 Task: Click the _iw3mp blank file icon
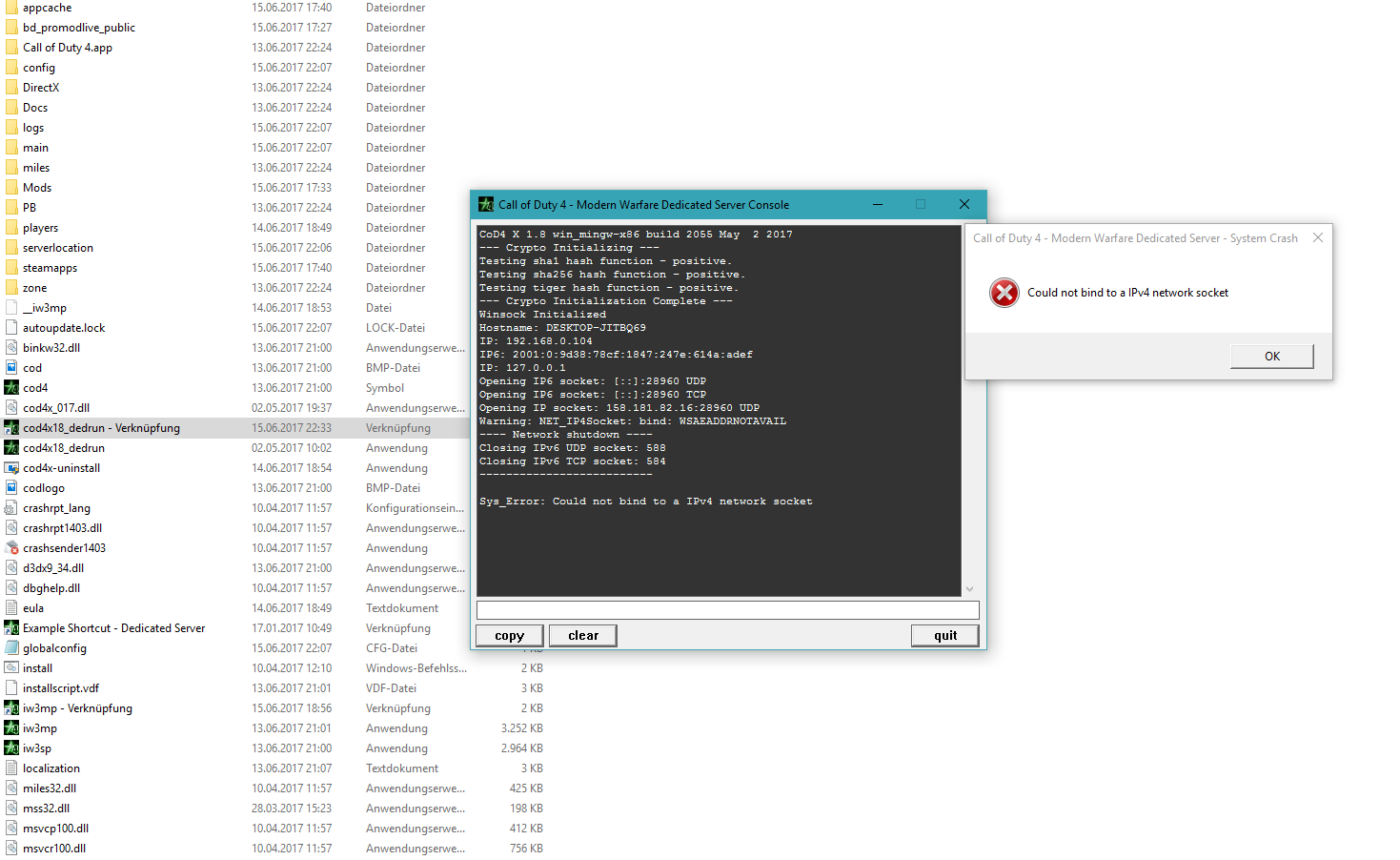(11, 308)
